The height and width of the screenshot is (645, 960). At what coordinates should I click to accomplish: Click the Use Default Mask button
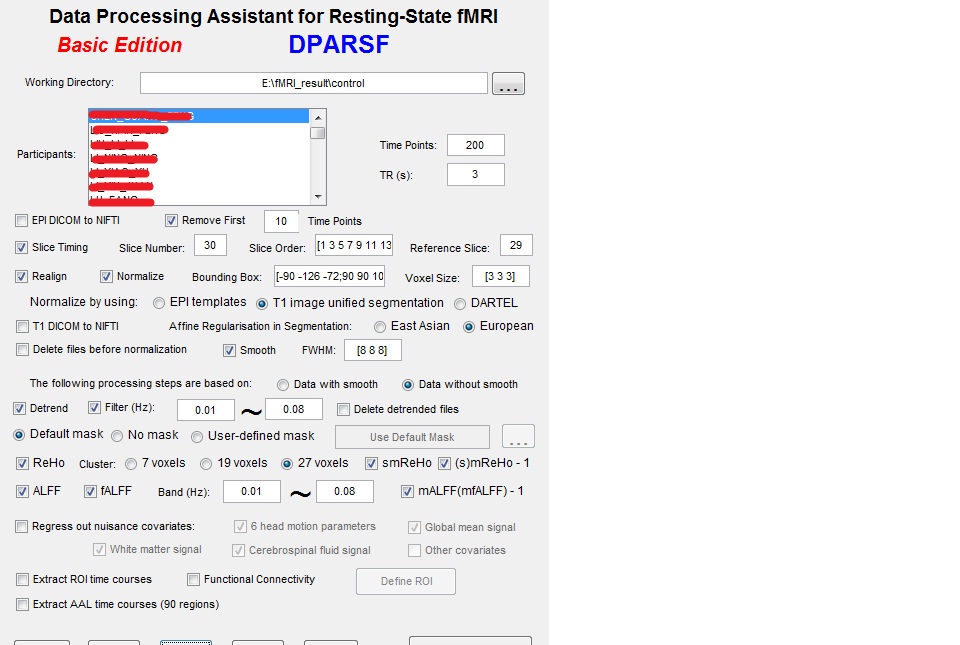tap(412, 437)
